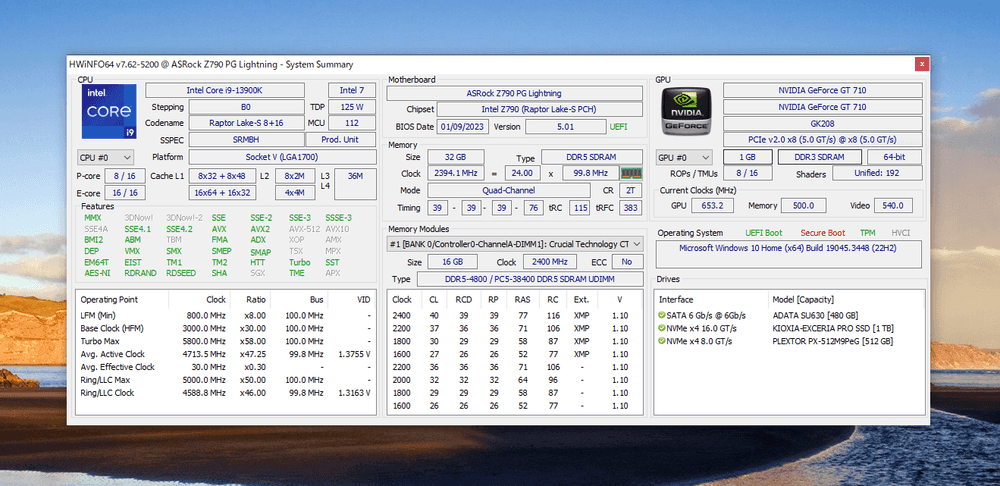Image resolution: width=1000 pixels, height=486 pixels.
Task: Open the CPU #0 dropdown
Action: click(x=105, y=157)
